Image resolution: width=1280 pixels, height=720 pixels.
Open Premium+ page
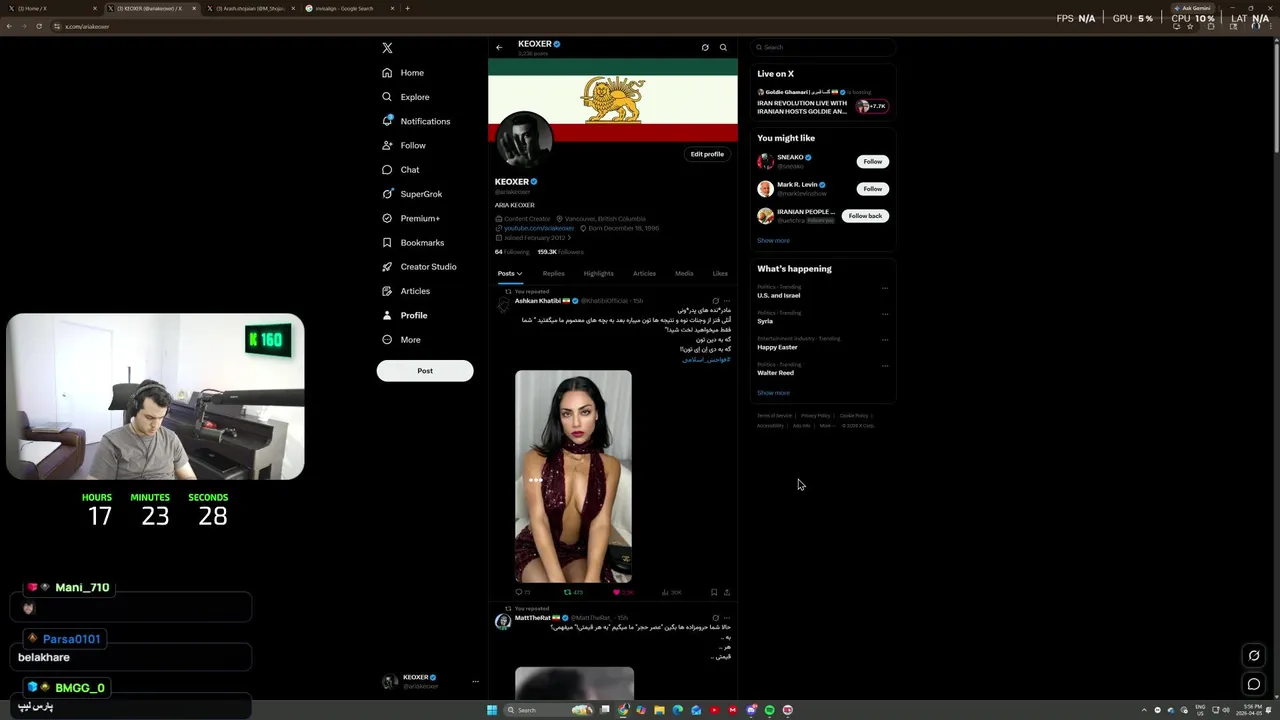411,218
